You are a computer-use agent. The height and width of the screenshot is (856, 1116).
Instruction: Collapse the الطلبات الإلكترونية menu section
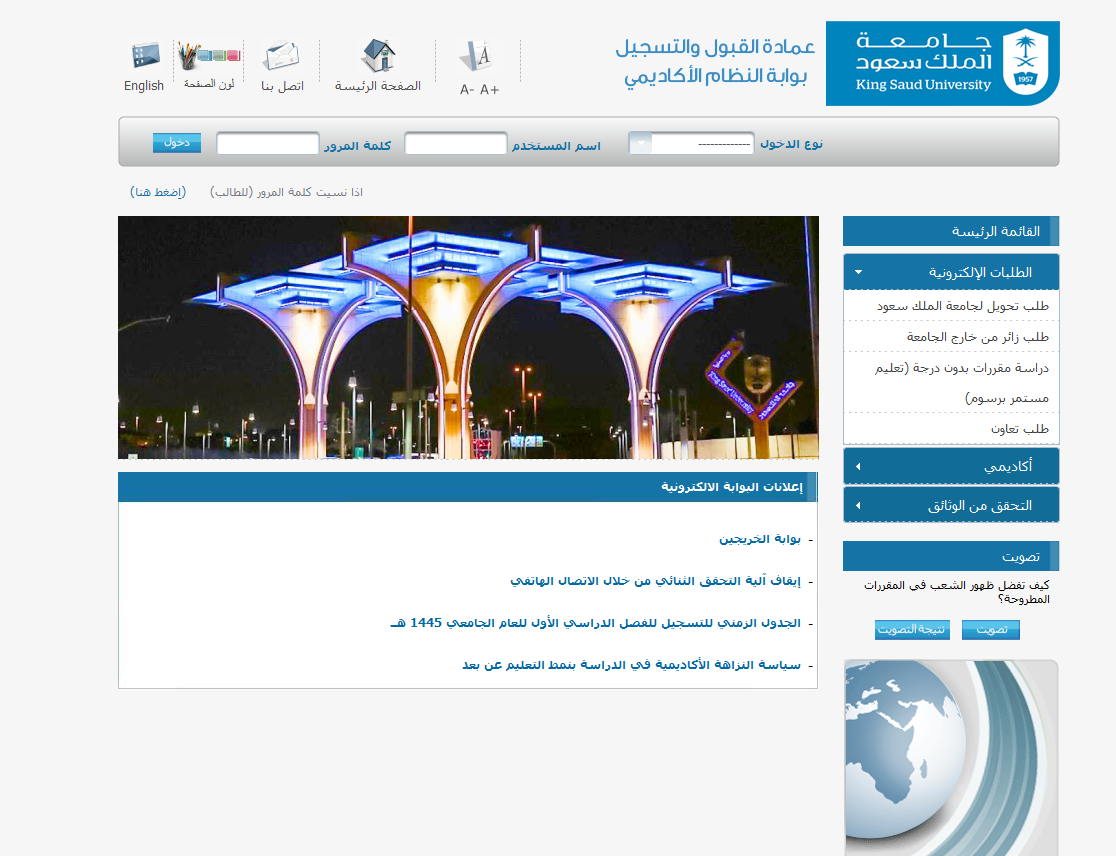950,272
